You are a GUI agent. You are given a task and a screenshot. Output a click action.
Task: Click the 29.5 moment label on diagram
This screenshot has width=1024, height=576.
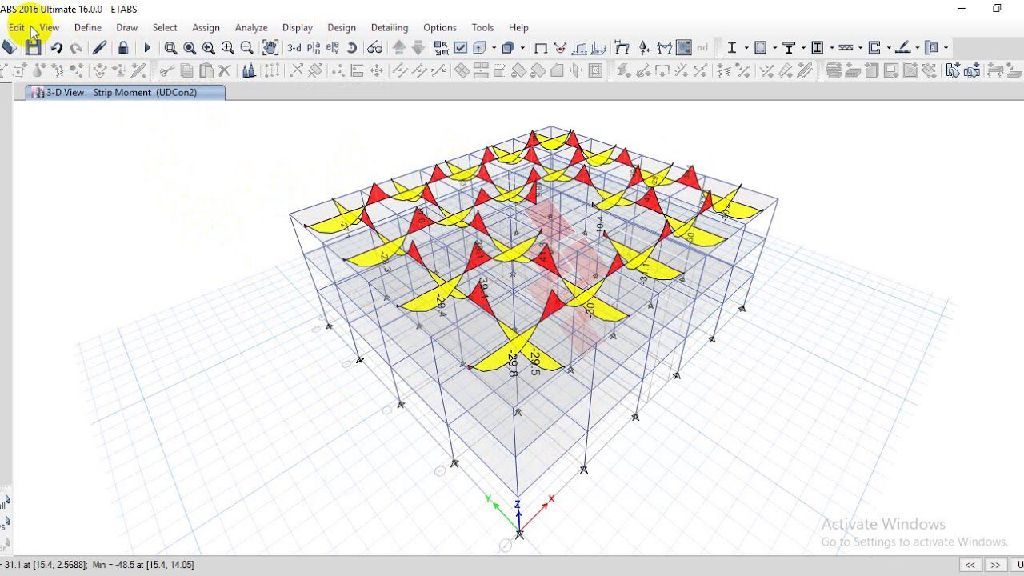535,364
